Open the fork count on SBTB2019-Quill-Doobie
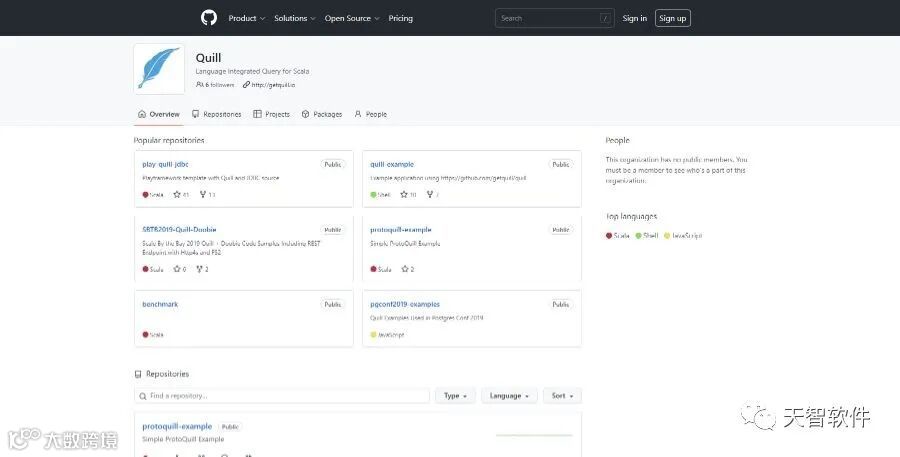Image resolution: width=900 pixels, height=457 pixels. tap(202, 269)
